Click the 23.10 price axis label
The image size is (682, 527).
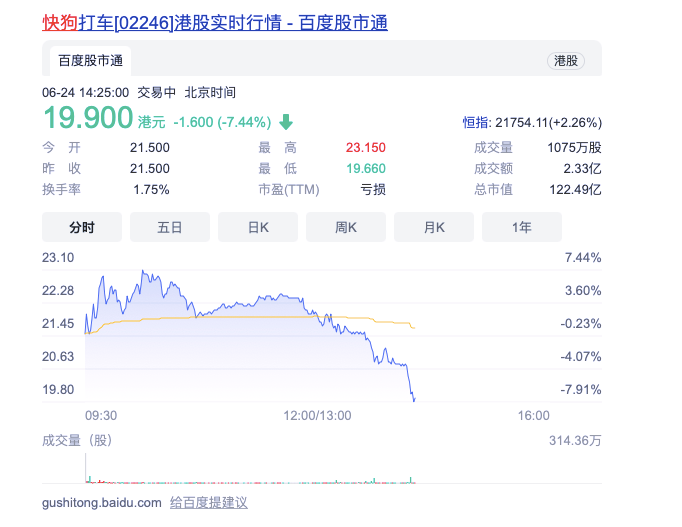[x=58, y=258]
